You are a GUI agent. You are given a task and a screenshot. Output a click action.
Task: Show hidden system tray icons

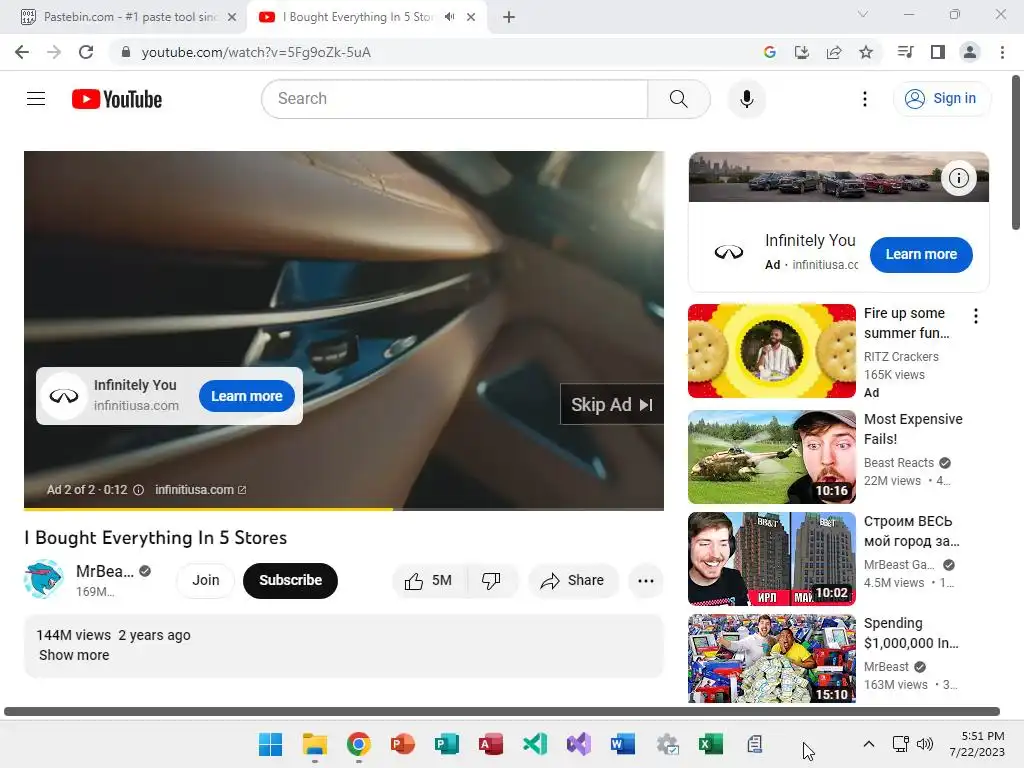click(x=869, y=744)
